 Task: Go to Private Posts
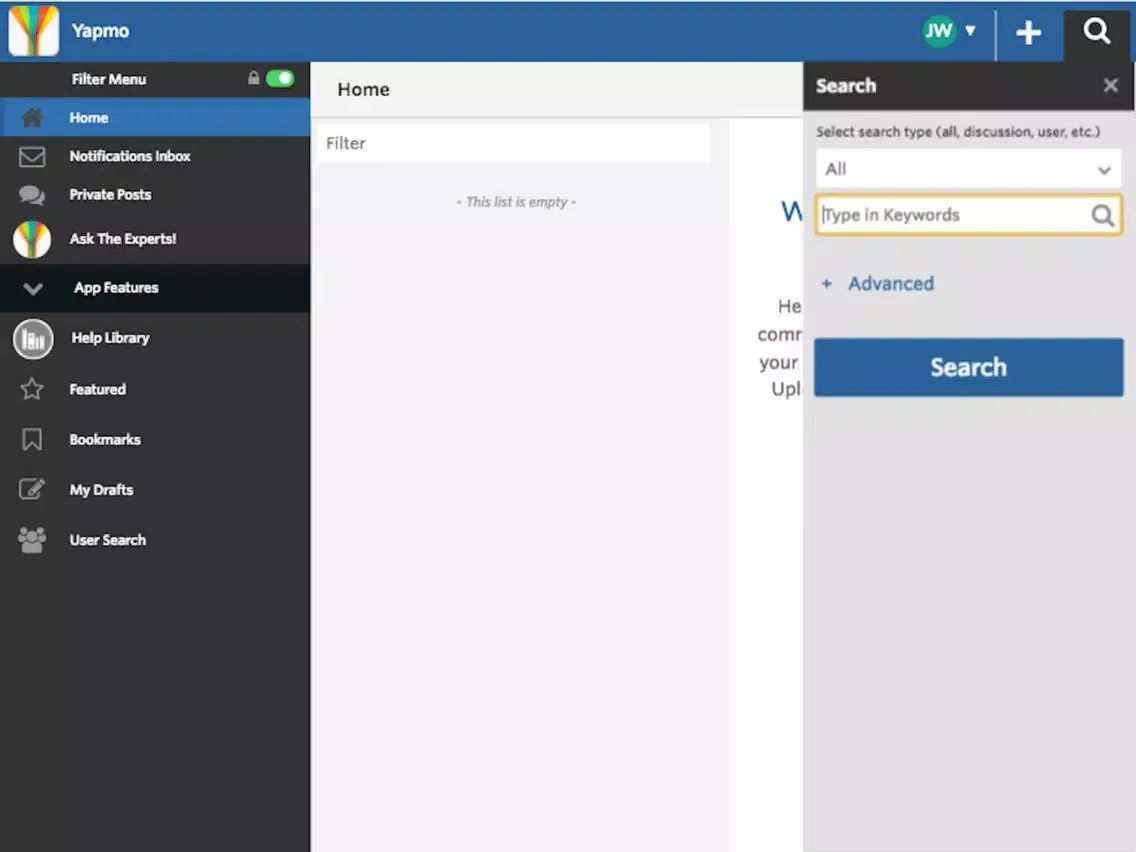pos(155,195)
